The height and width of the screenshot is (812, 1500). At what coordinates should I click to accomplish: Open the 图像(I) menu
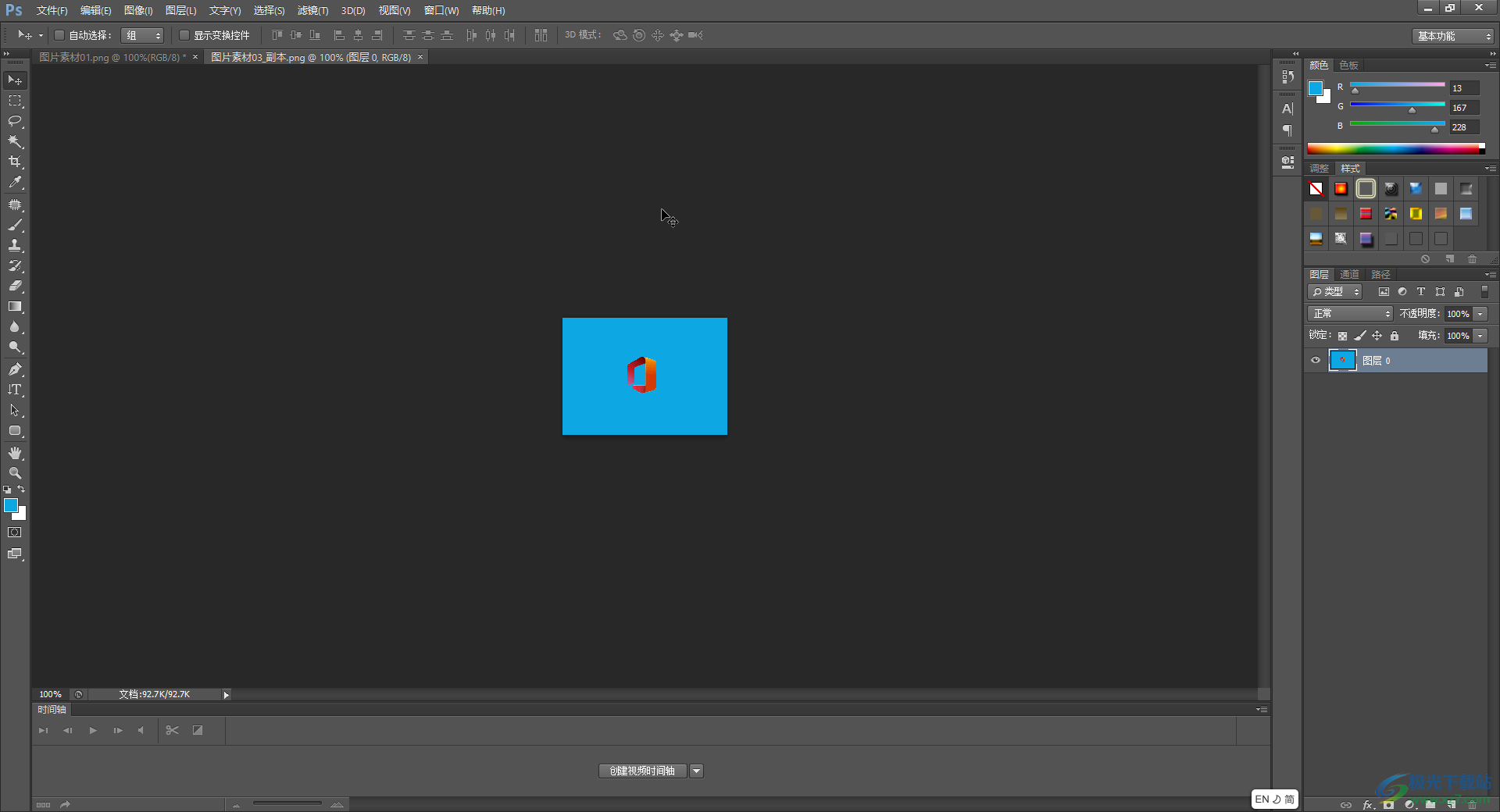coord(138,11)
